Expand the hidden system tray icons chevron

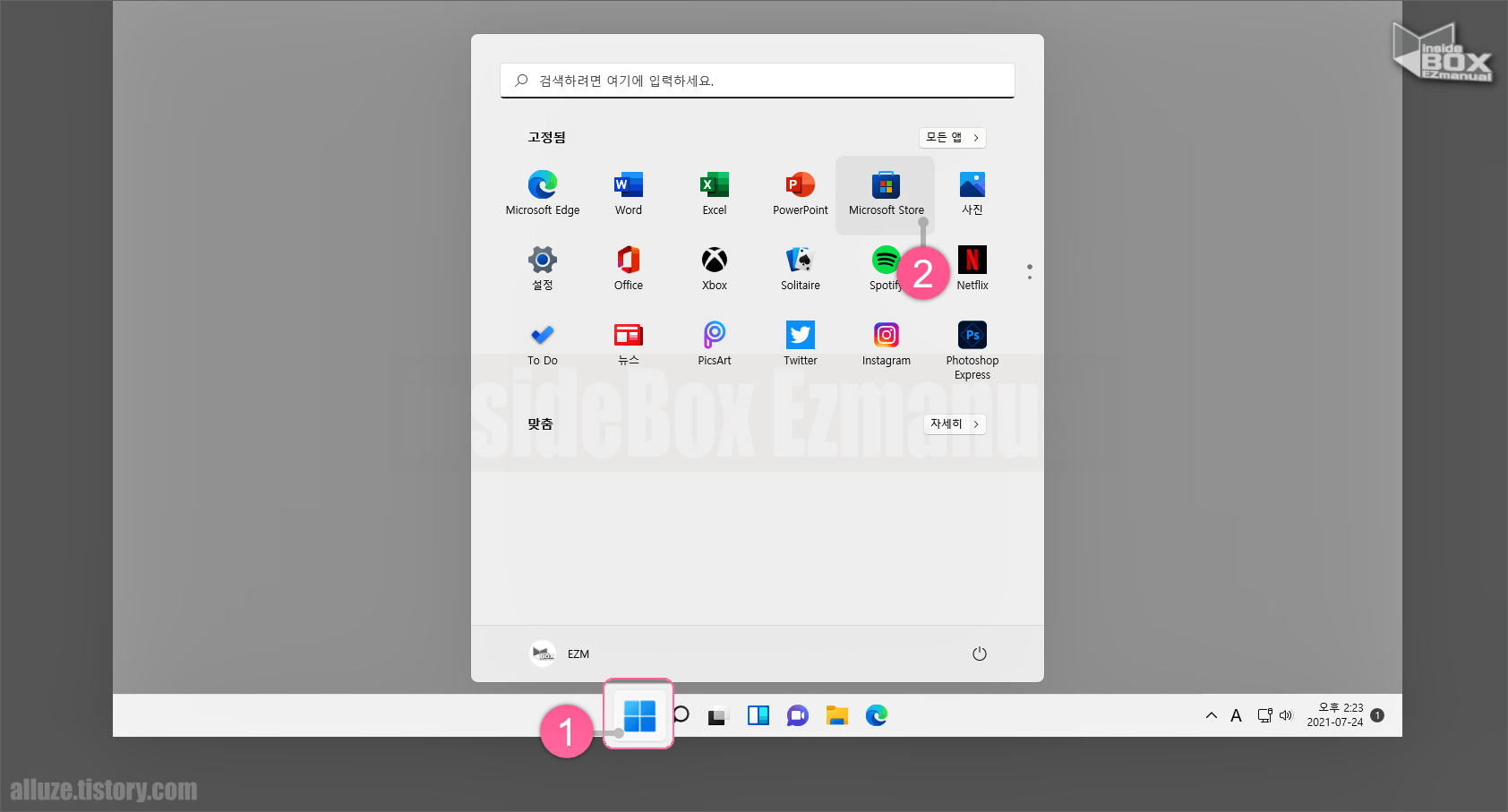[1212, 715]
